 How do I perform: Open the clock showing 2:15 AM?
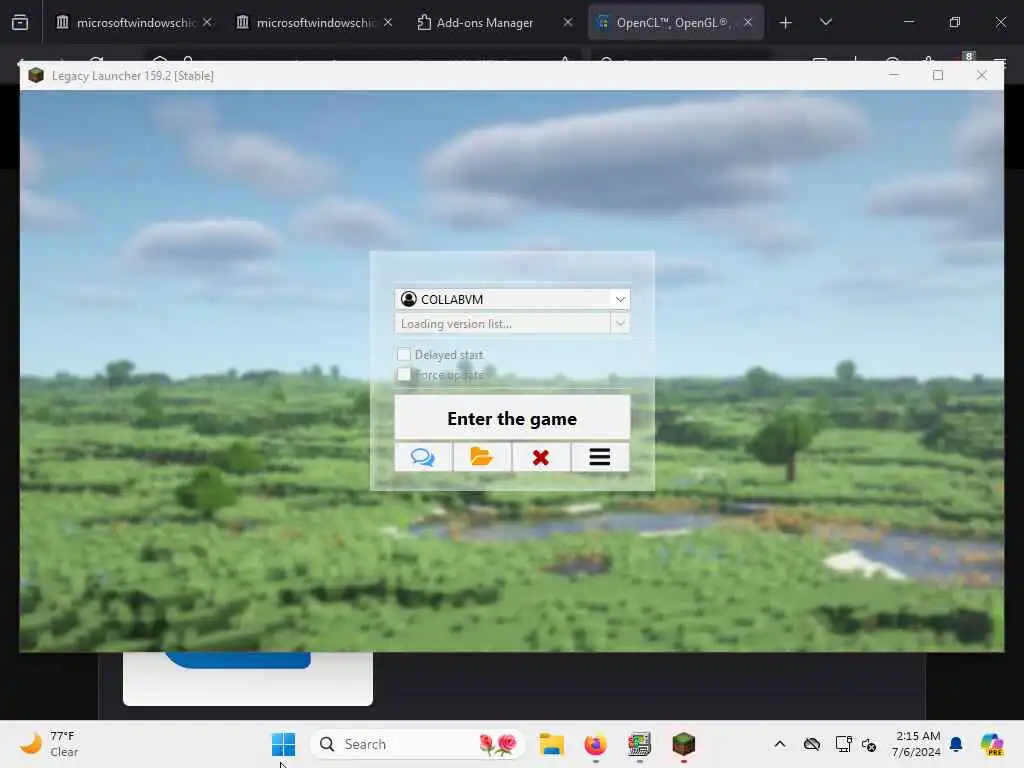917,744
